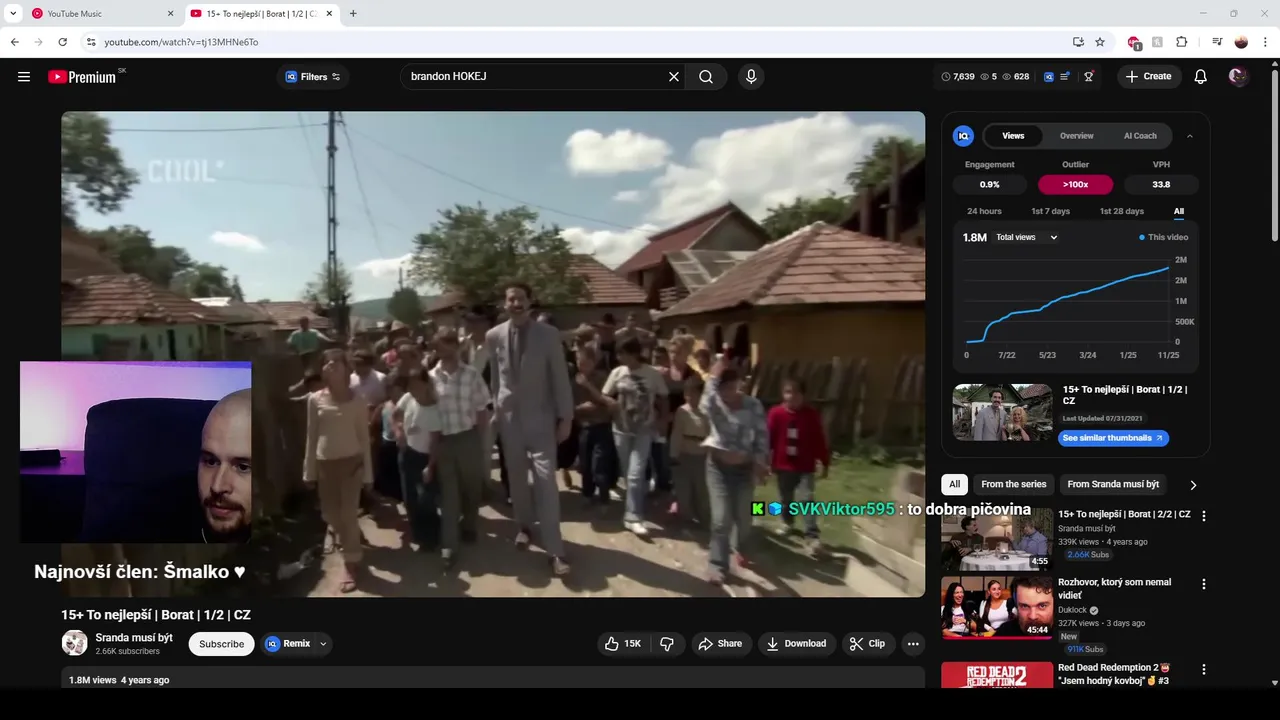Go to YouTube Premium home logo
This screenshot has height=720, width=1280.
(x=82, y=77)
